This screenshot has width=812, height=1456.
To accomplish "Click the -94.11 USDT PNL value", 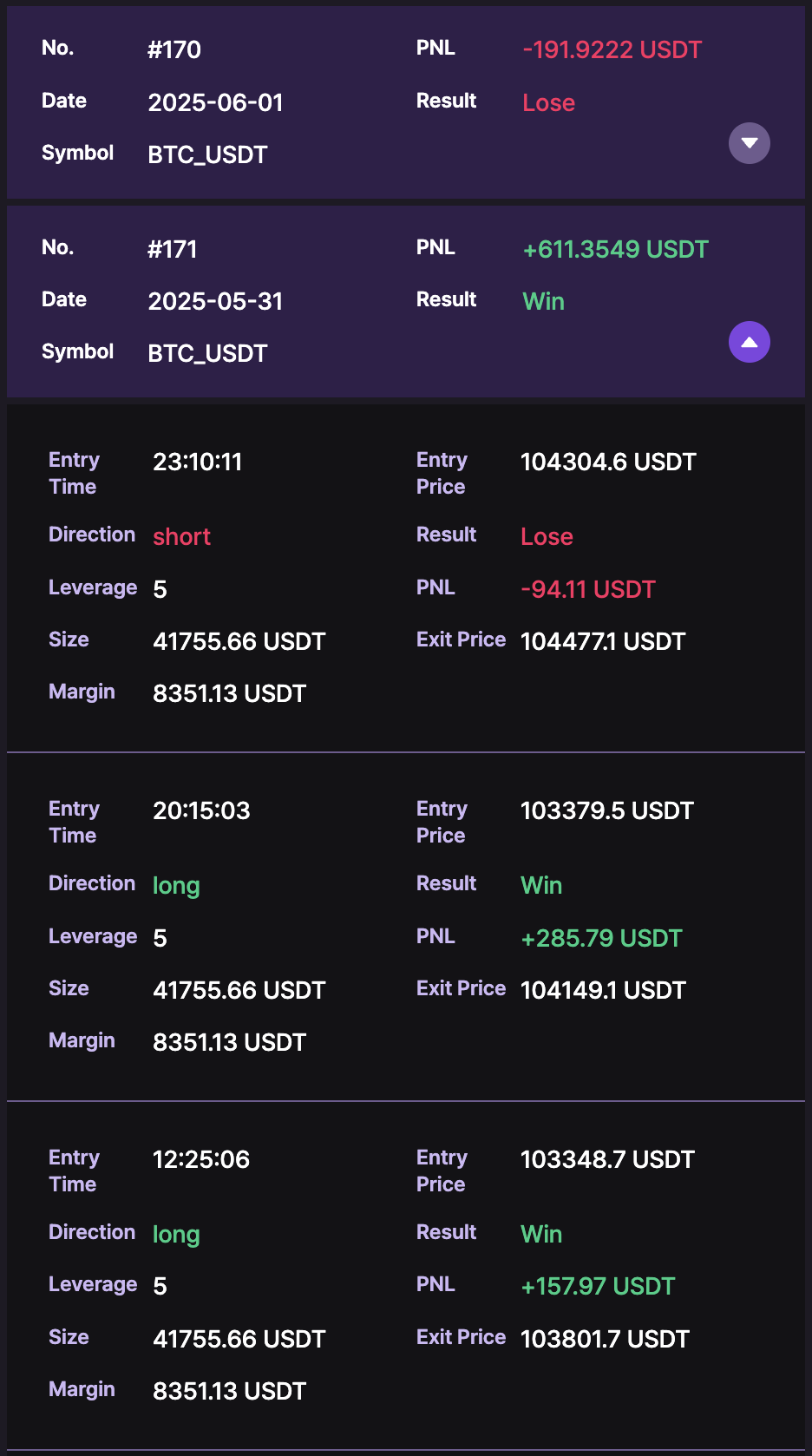I will 587,590.
